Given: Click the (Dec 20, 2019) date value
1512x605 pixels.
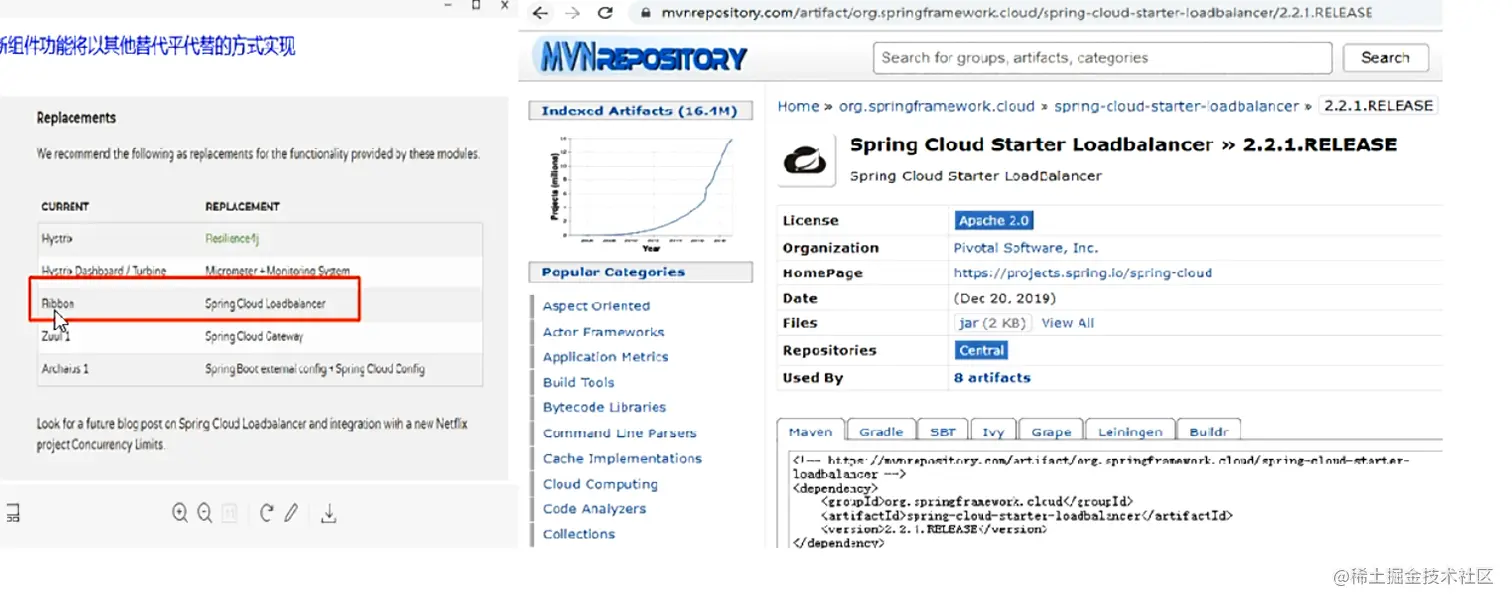Looking at the screenshot, I should [1005, 298].
